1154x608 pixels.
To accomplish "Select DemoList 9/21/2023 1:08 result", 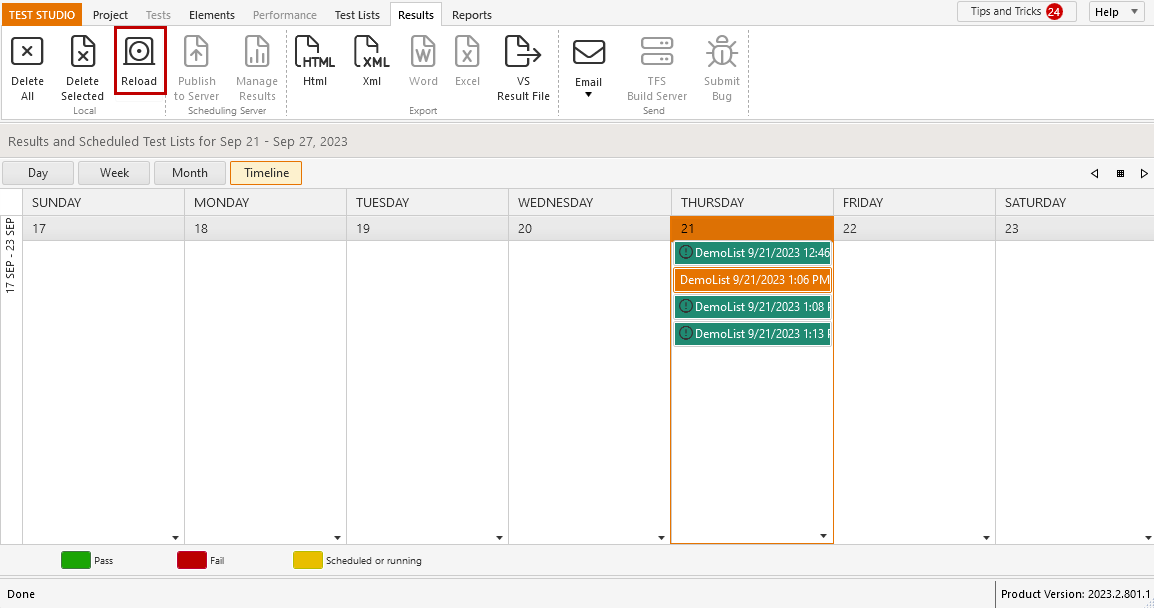I will pos(752,307).
